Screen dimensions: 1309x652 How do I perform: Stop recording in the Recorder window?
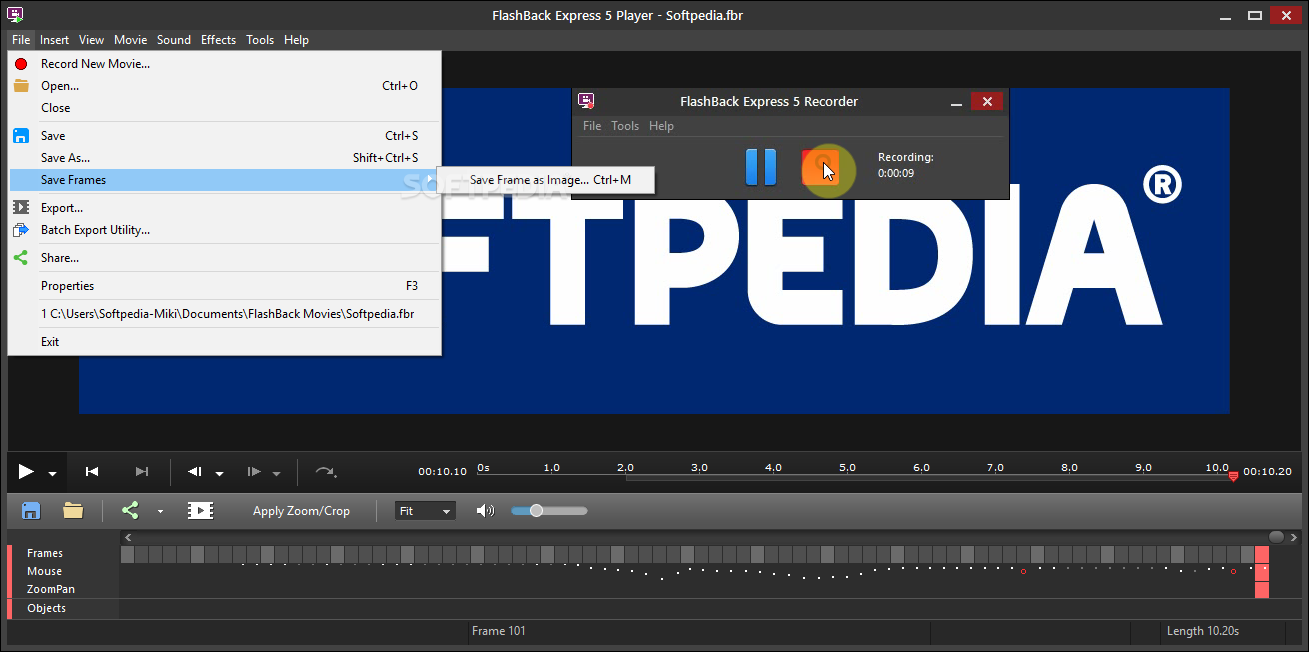point(820,167)
